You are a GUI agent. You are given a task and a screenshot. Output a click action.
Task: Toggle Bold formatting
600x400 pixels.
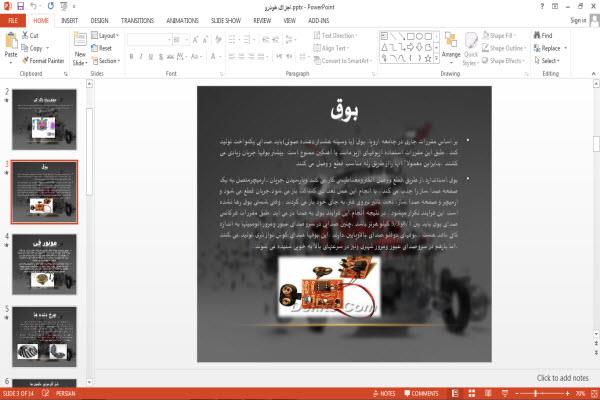point(131,57)
